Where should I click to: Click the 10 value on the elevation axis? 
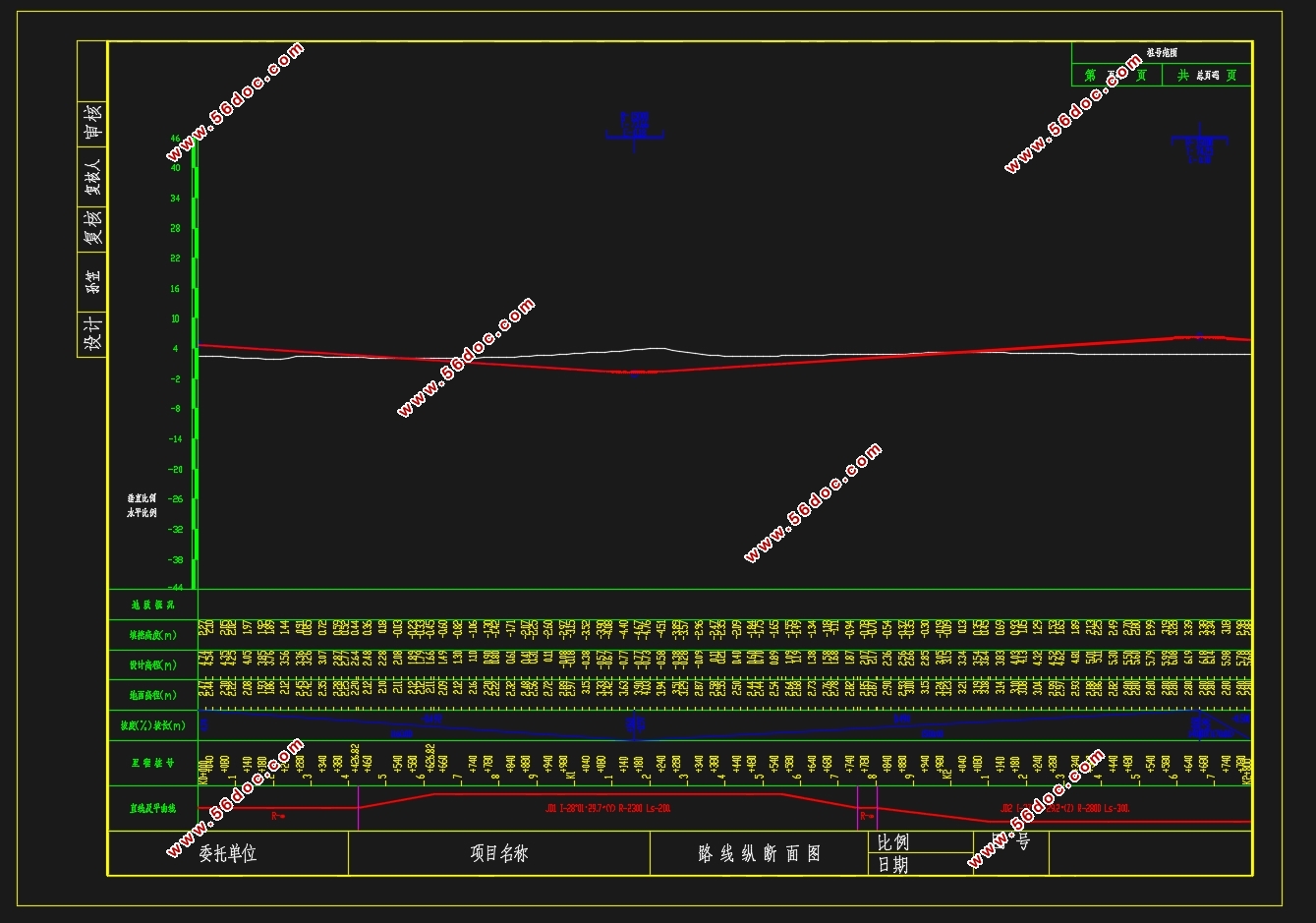175,318
